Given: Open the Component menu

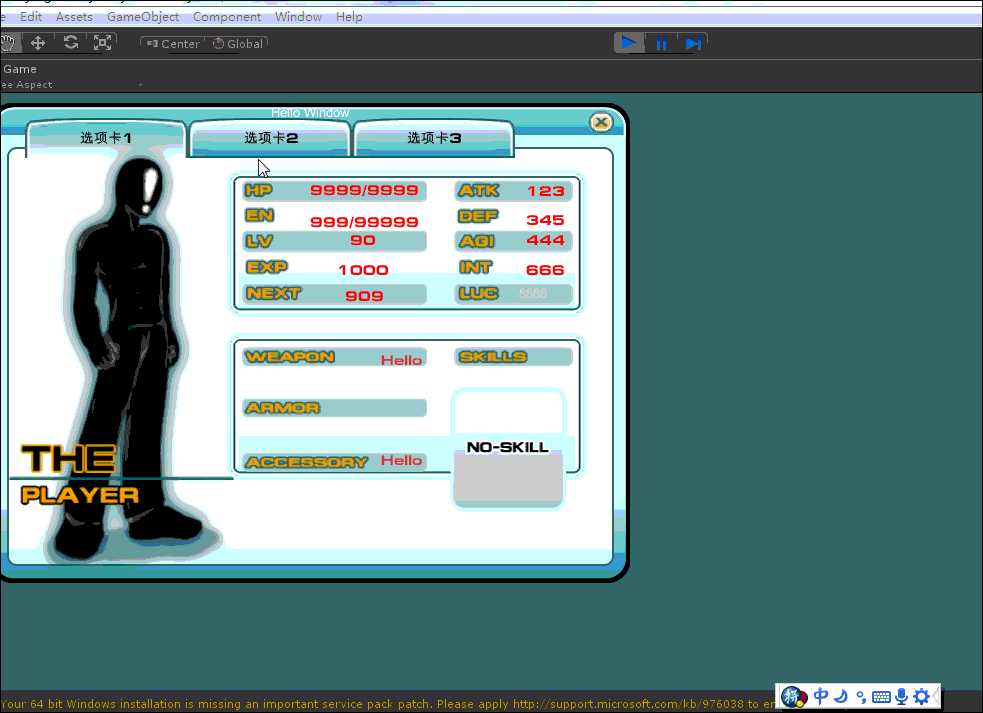Looking at the screenshot, I should point(227,17).
